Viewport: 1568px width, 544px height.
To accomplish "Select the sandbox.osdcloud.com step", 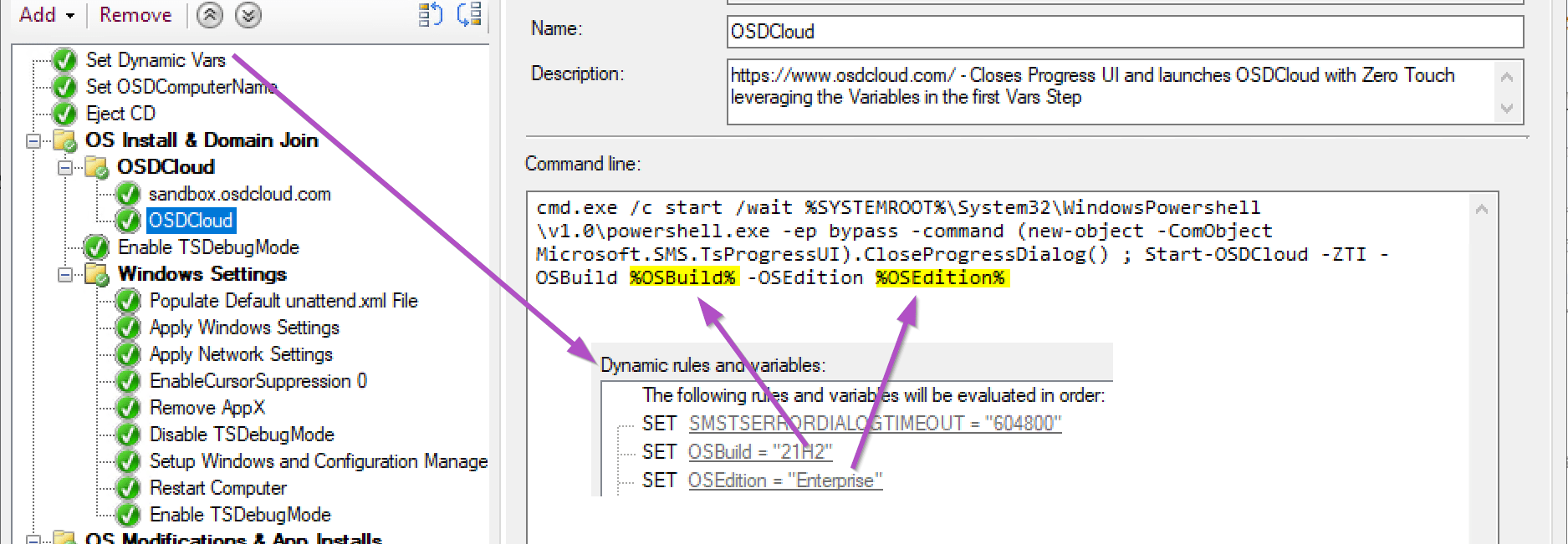I will pyautogui.click(x=239, y=194).
